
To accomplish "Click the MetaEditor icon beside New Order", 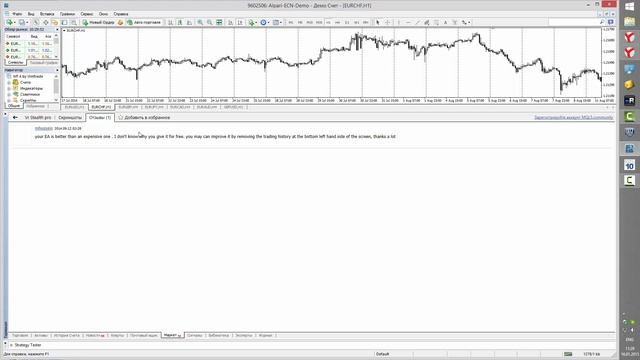I will coord(120,22).
